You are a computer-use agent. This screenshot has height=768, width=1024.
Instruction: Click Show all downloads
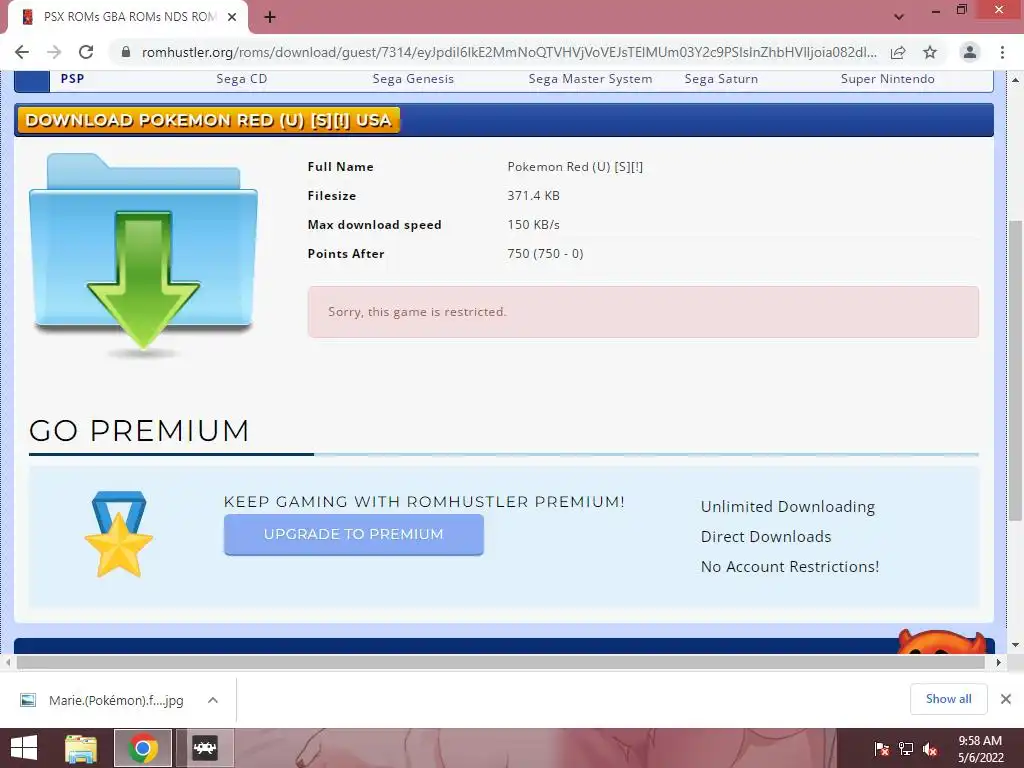pos(948,699)
